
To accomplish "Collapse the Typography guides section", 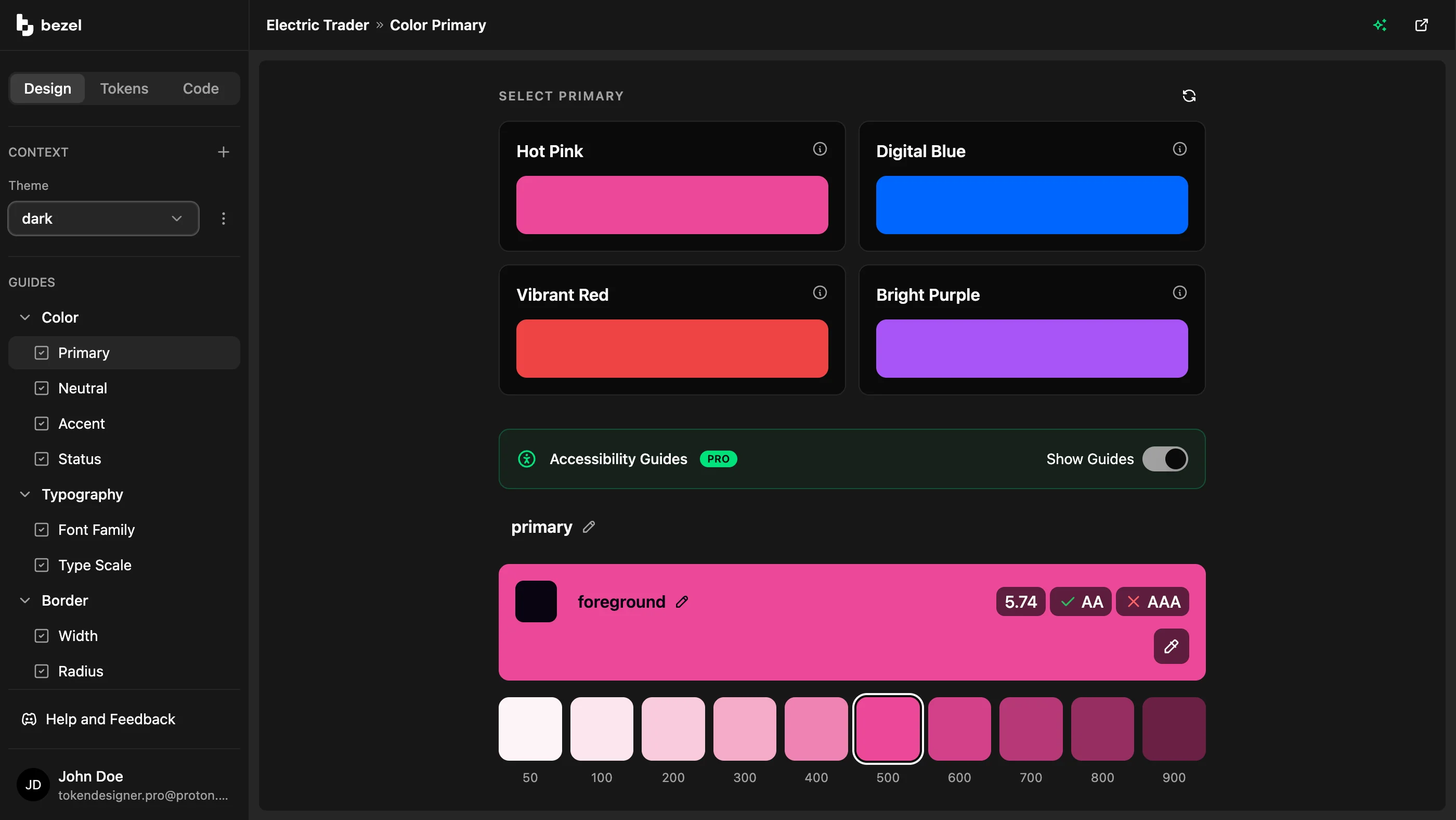I will 25,494.
